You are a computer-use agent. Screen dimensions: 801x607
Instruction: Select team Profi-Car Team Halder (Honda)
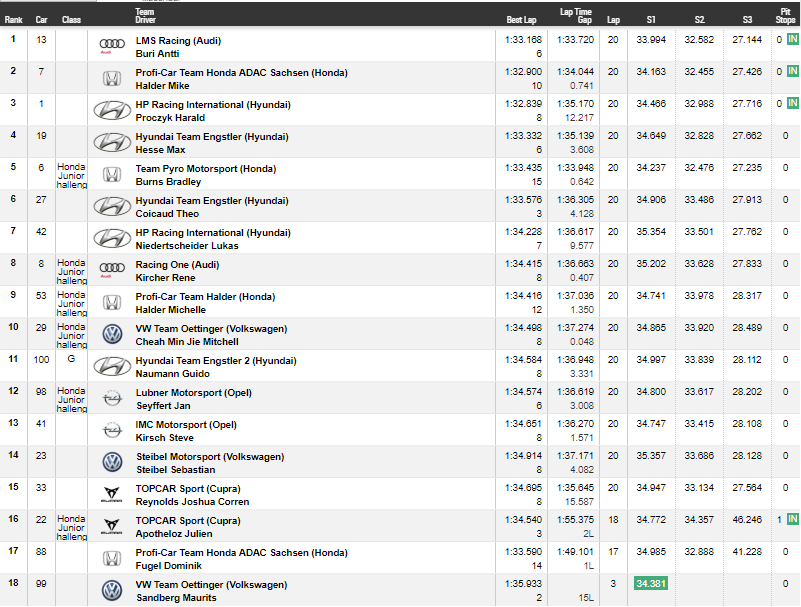pyautogui.click(x=205, y=297)
